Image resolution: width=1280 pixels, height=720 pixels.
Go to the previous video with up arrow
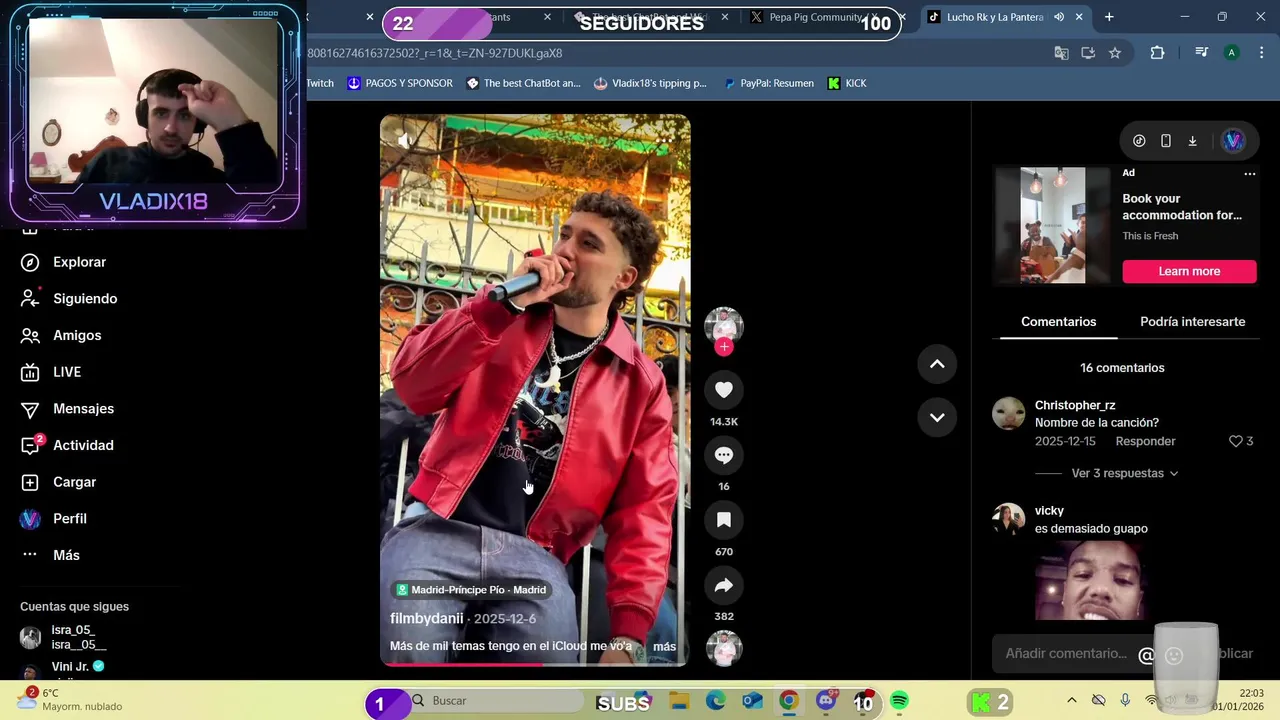click(x=937, y=364)
